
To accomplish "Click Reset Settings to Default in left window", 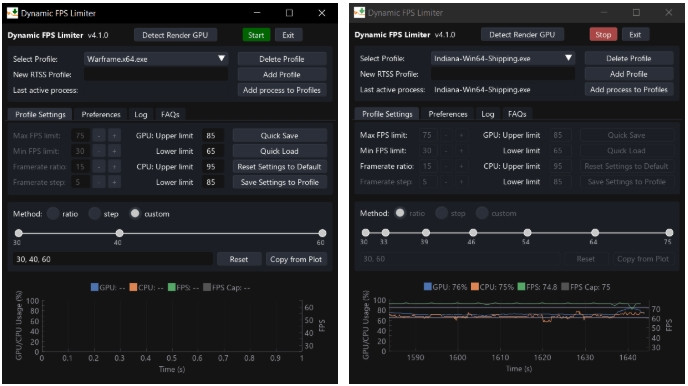I will (280, 167).
